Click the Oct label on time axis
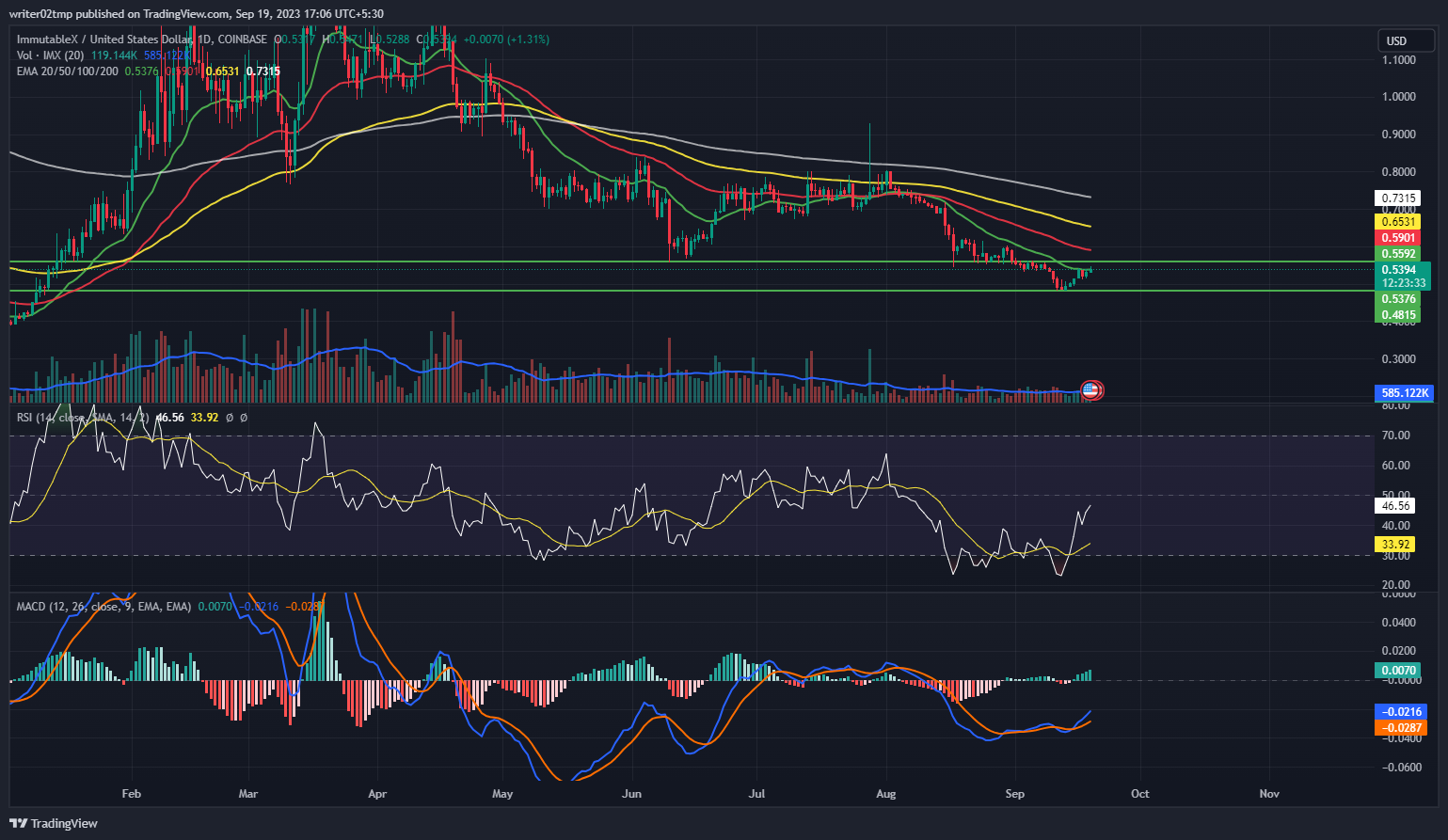Image resolution: width=1448 pixels, height=840 pixels. 1139,794
